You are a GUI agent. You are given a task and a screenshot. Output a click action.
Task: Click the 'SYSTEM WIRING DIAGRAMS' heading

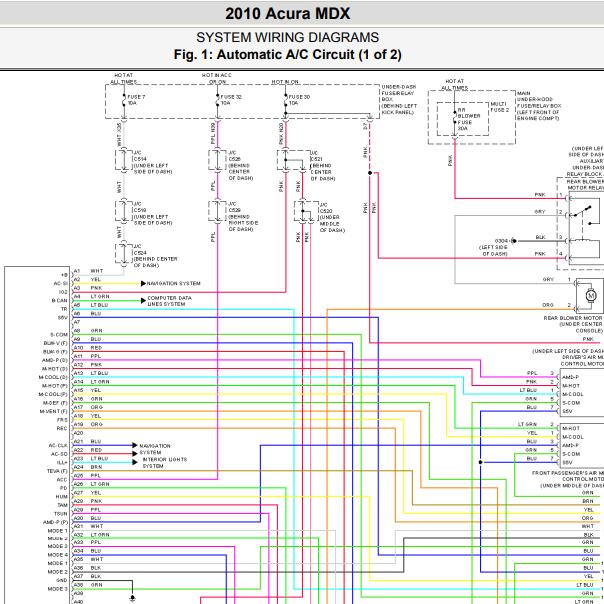tap(287, 38)
